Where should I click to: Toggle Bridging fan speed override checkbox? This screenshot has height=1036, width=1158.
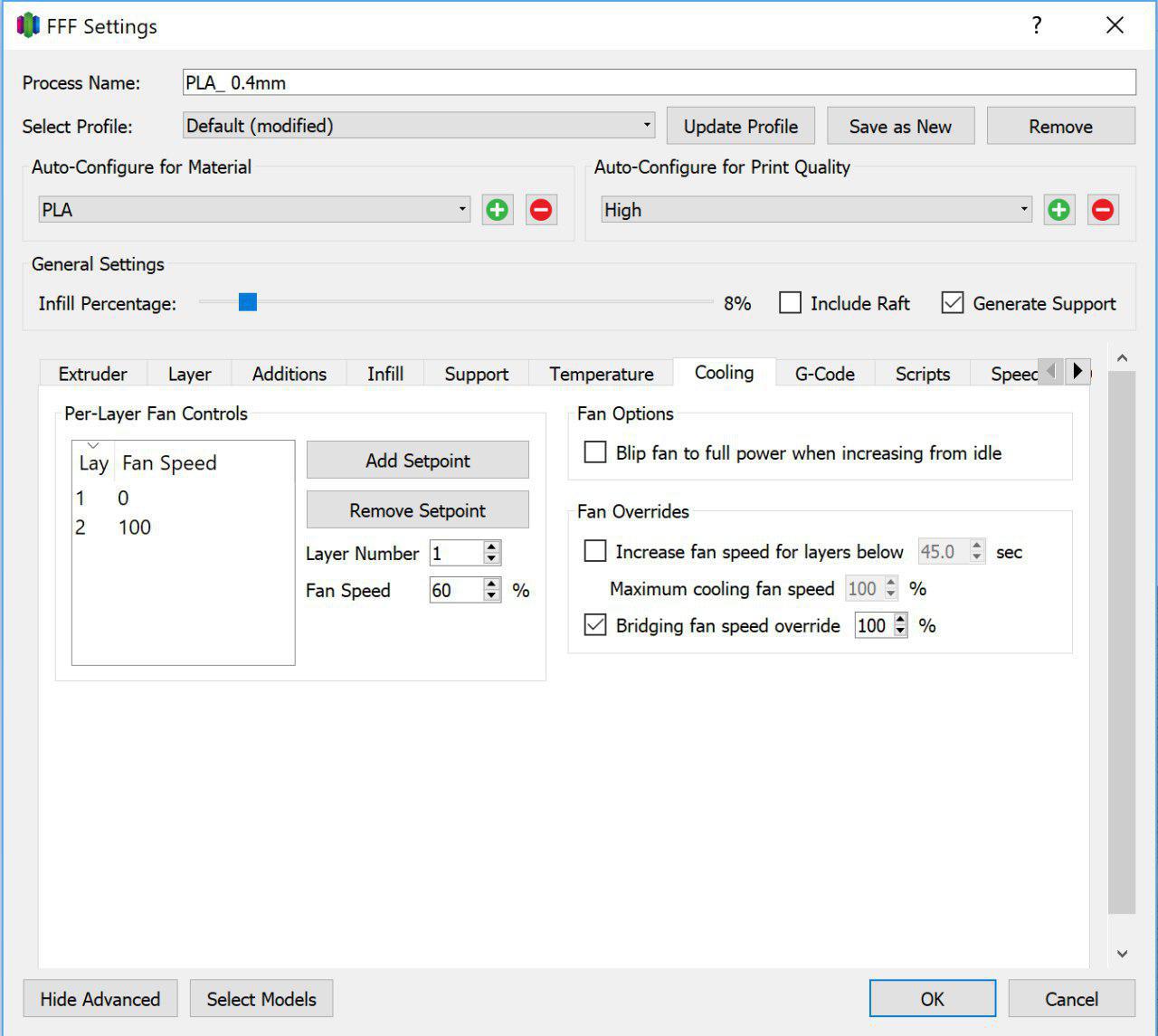point(595,625)
